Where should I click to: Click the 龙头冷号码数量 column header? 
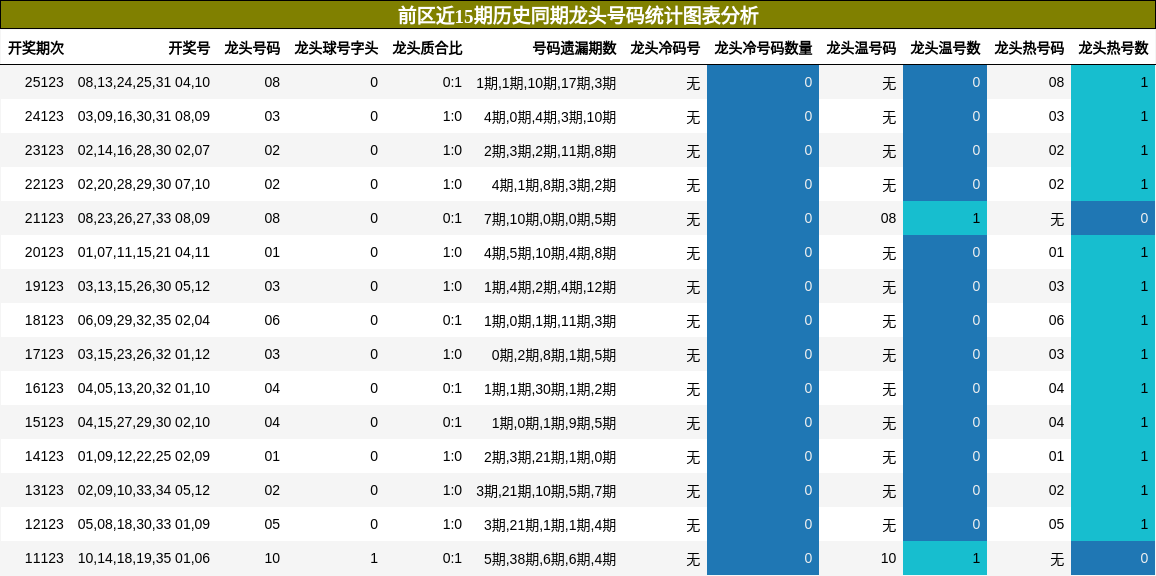(763, 49)
